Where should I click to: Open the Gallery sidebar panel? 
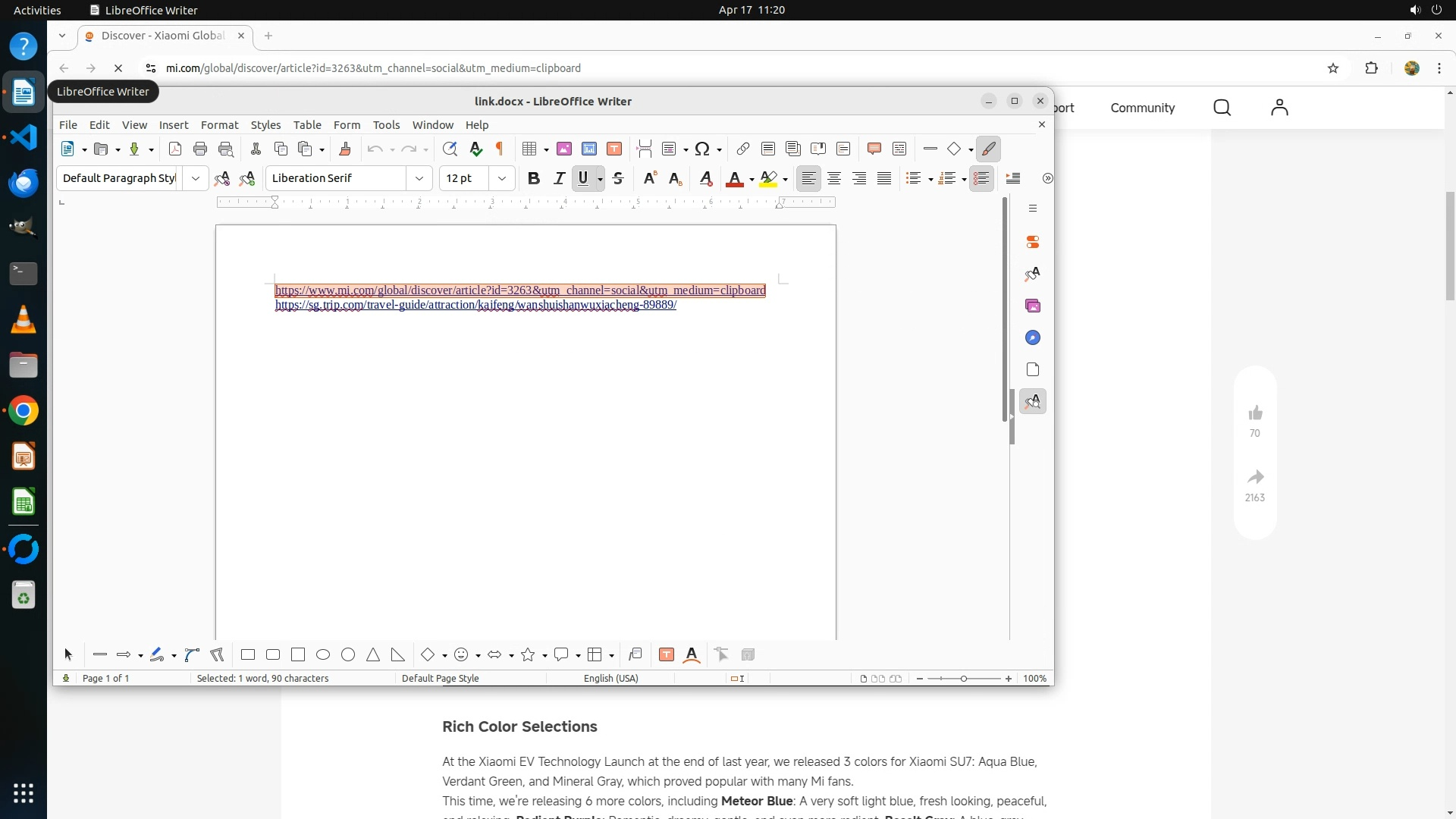point(1033,306)
